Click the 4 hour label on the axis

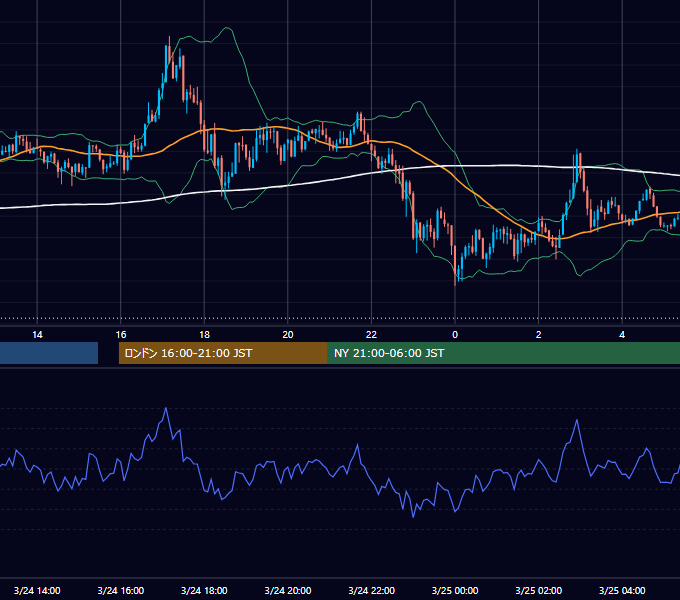point(622,335)
